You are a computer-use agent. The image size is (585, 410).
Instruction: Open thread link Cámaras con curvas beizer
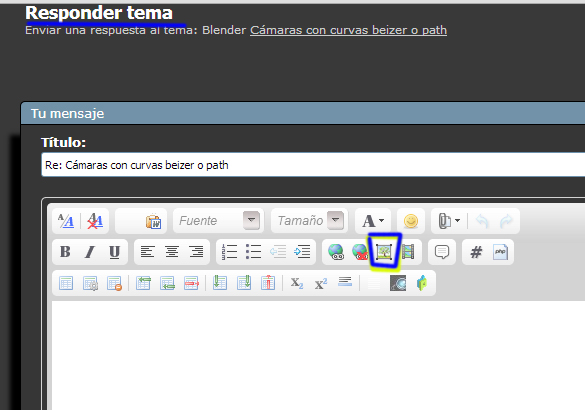click(x=348, y=30)
